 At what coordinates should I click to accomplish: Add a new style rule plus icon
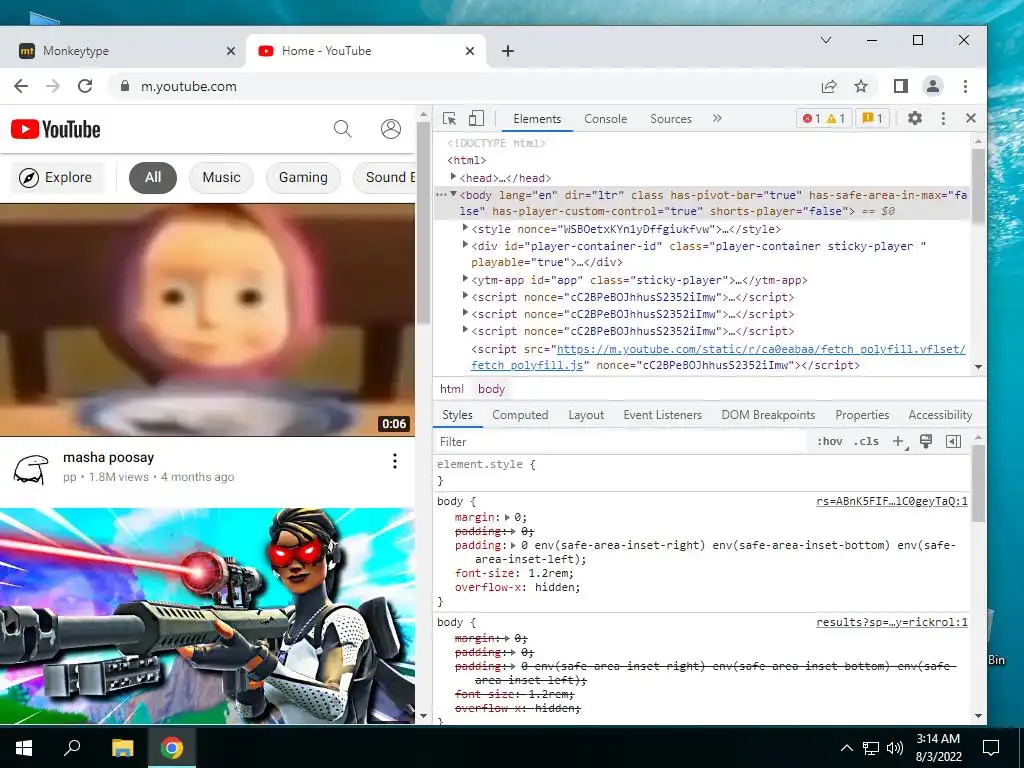coord(899,442)
